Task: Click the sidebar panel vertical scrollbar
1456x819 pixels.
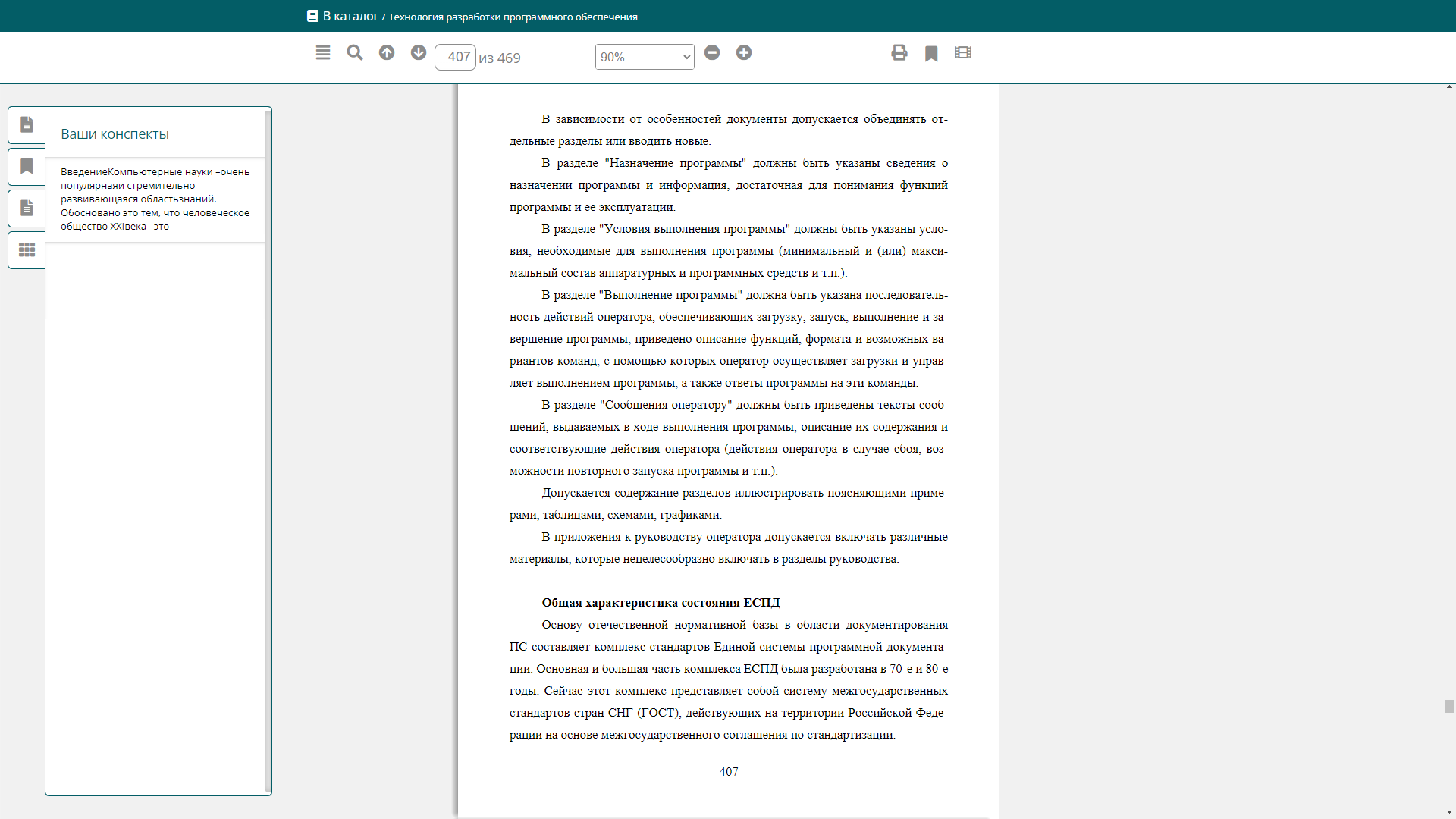Action: click(268, 451)
